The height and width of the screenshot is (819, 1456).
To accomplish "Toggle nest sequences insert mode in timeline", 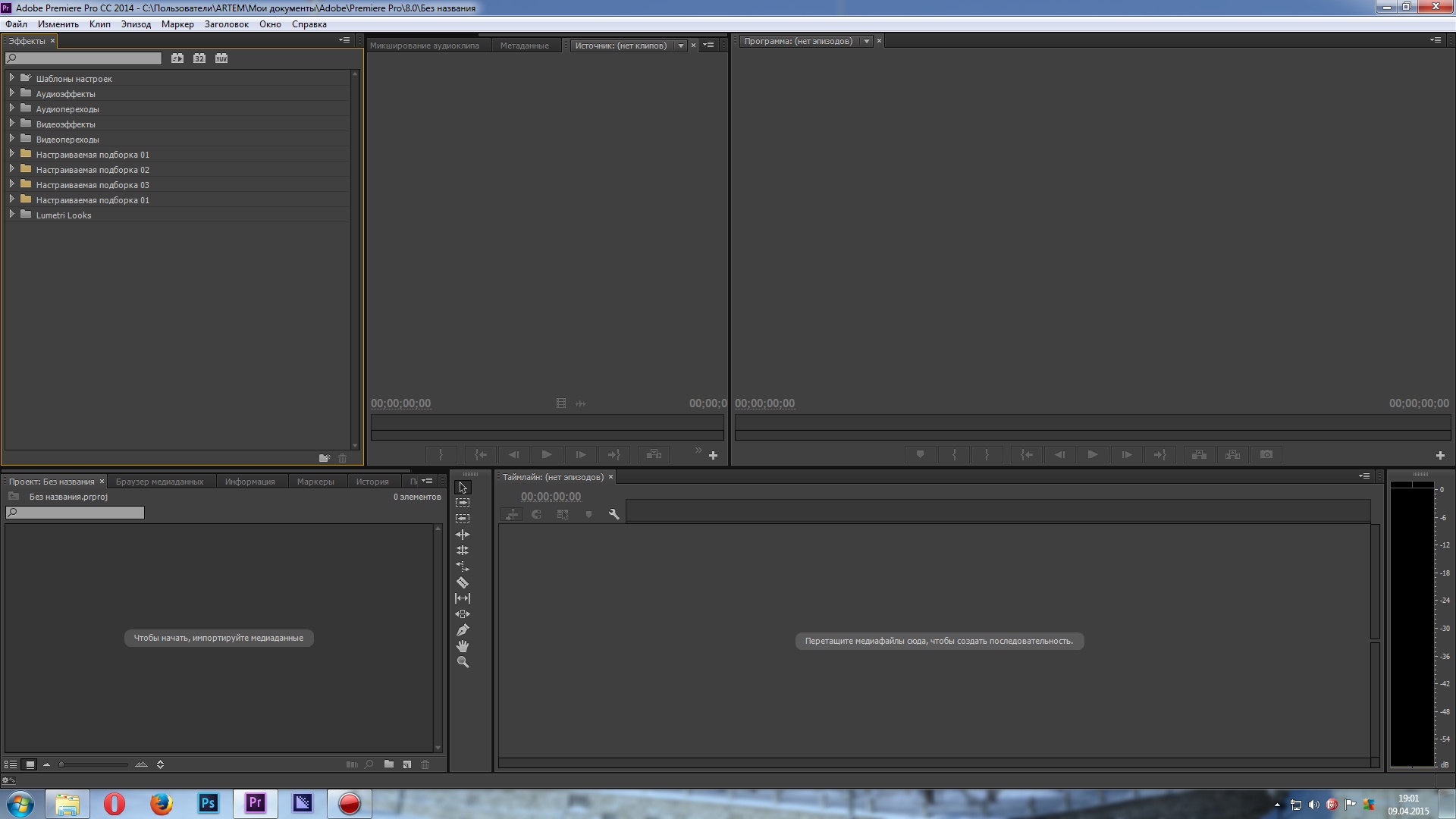I will pyautogui.click(x=512, y=514).
